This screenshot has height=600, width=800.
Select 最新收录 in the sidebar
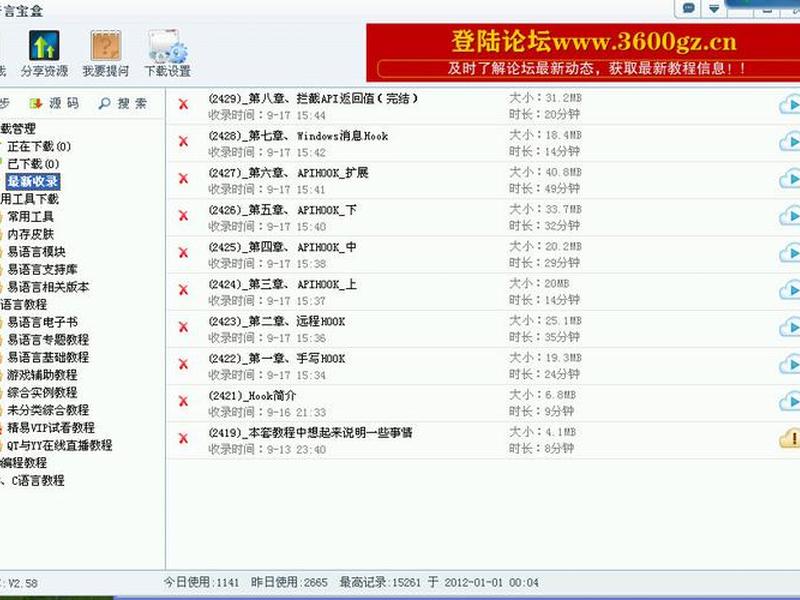(x=33, y=181)
